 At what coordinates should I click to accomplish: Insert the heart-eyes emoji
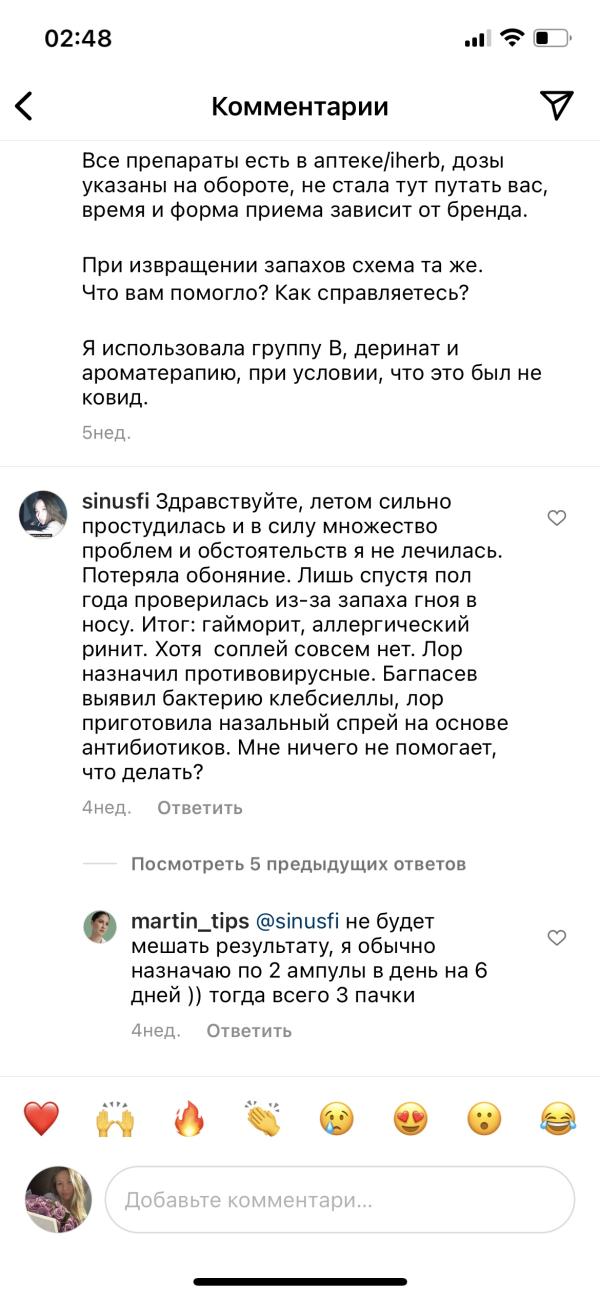(410, 1118)
